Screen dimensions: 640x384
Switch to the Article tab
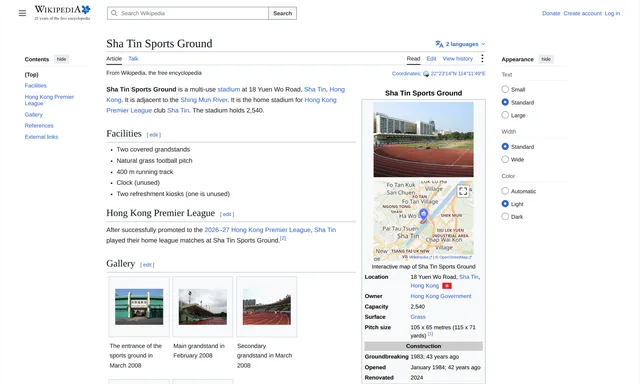[114, 59]
